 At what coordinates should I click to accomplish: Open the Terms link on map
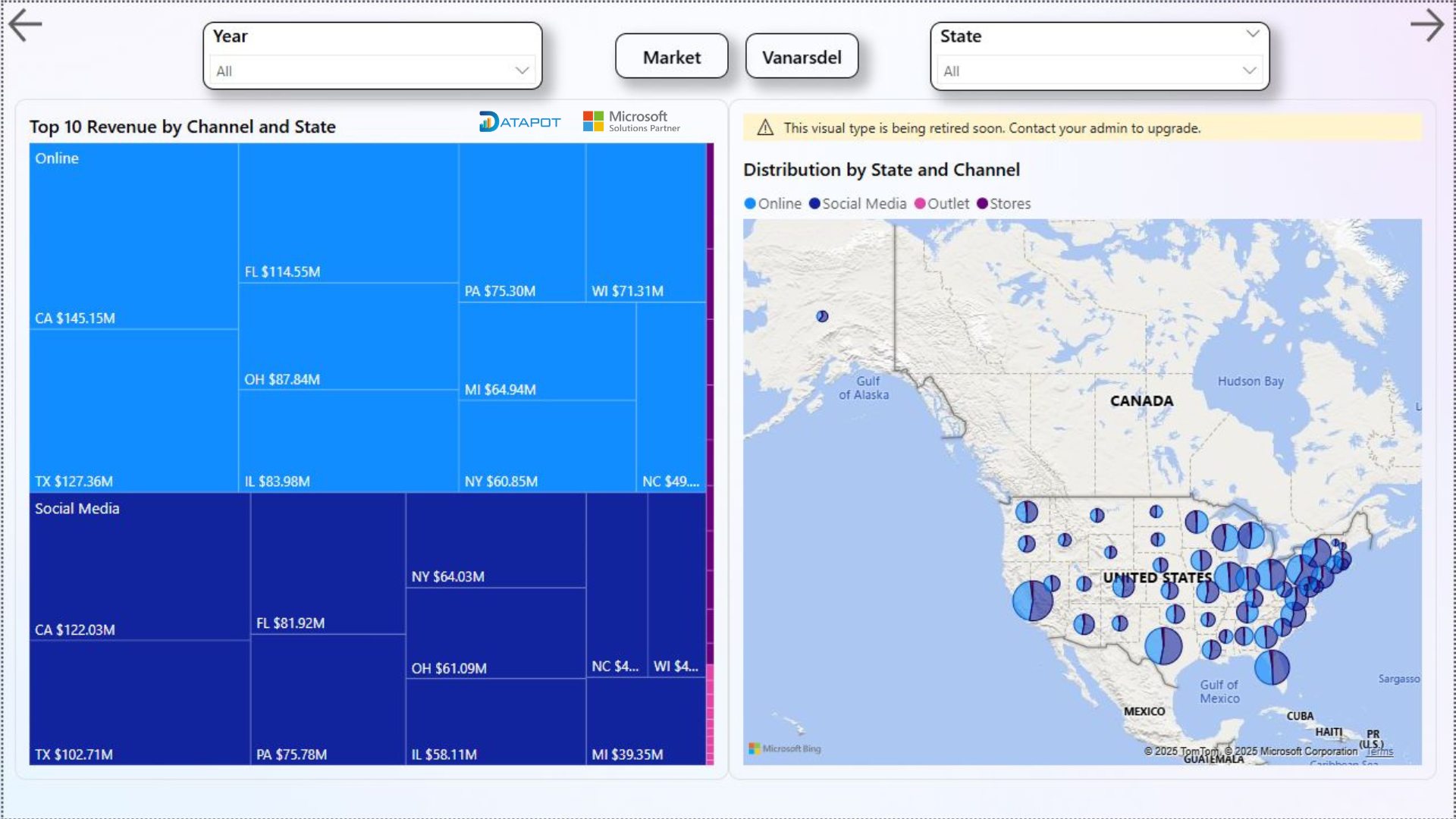point(1380,752)
